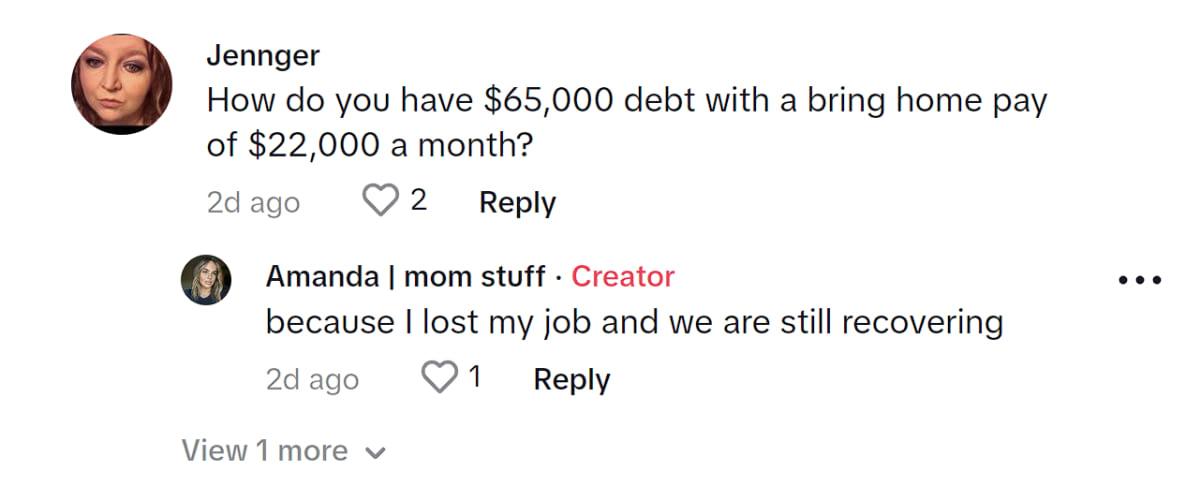Like Amanda's reply with the heart icon
The image size is (1200, 501).
coord(438,378)
